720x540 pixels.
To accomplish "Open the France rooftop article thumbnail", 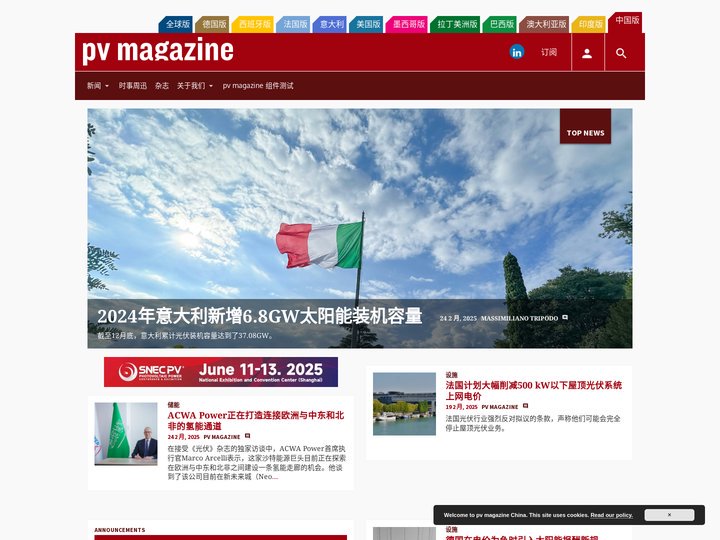I will point(404,404).
